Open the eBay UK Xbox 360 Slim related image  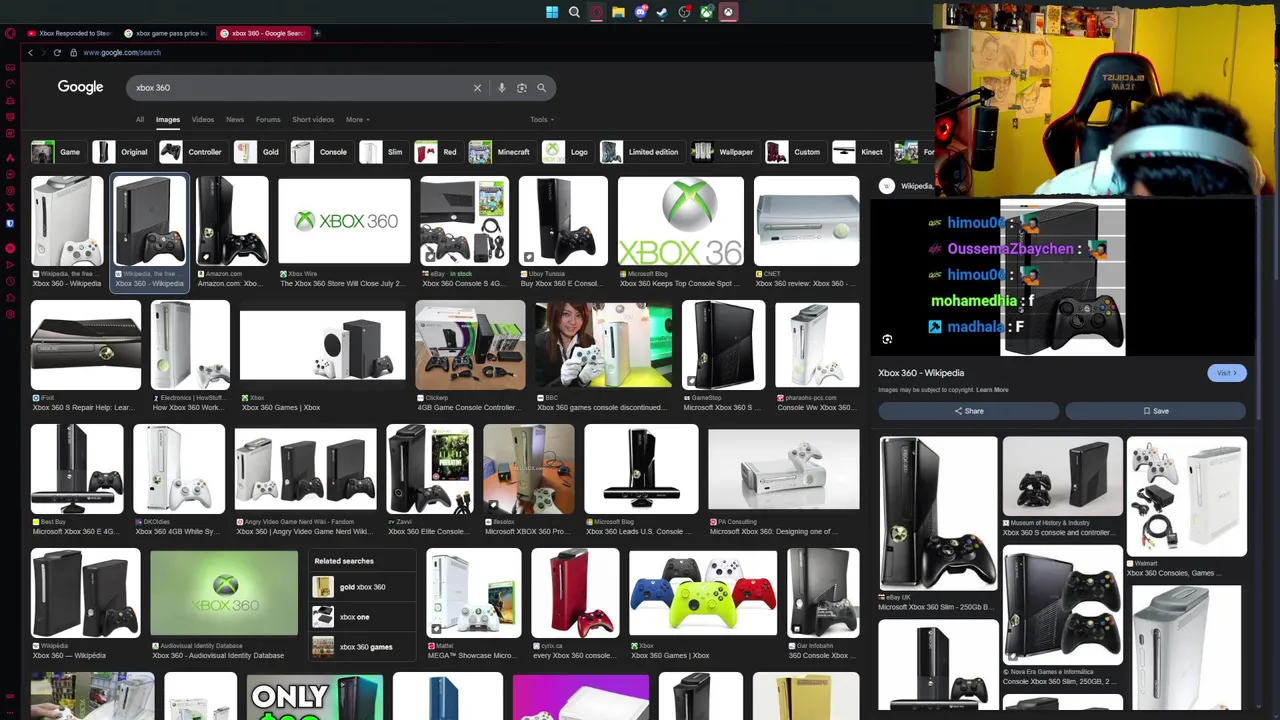tap(938, 515)
